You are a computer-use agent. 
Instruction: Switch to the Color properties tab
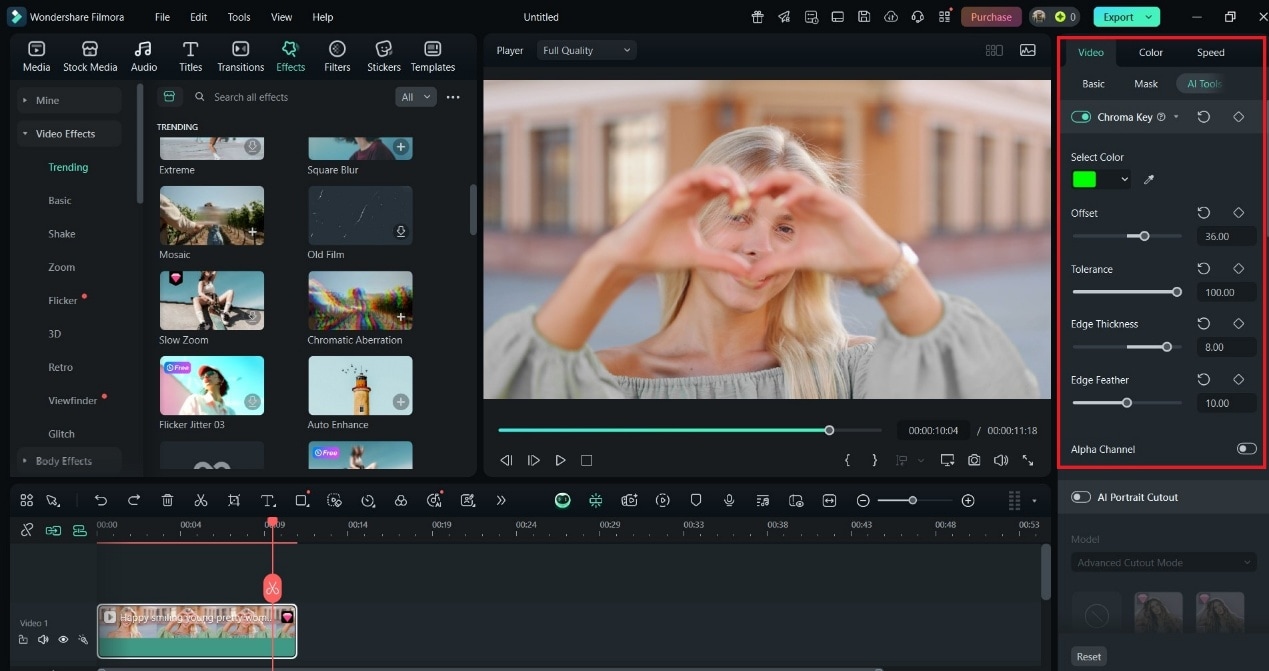(x=1151, y=52)
